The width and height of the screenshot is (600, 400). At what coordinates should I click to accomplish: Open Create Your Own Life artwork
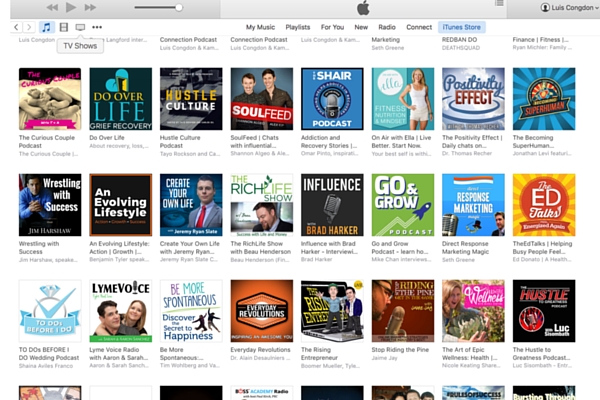191,205
